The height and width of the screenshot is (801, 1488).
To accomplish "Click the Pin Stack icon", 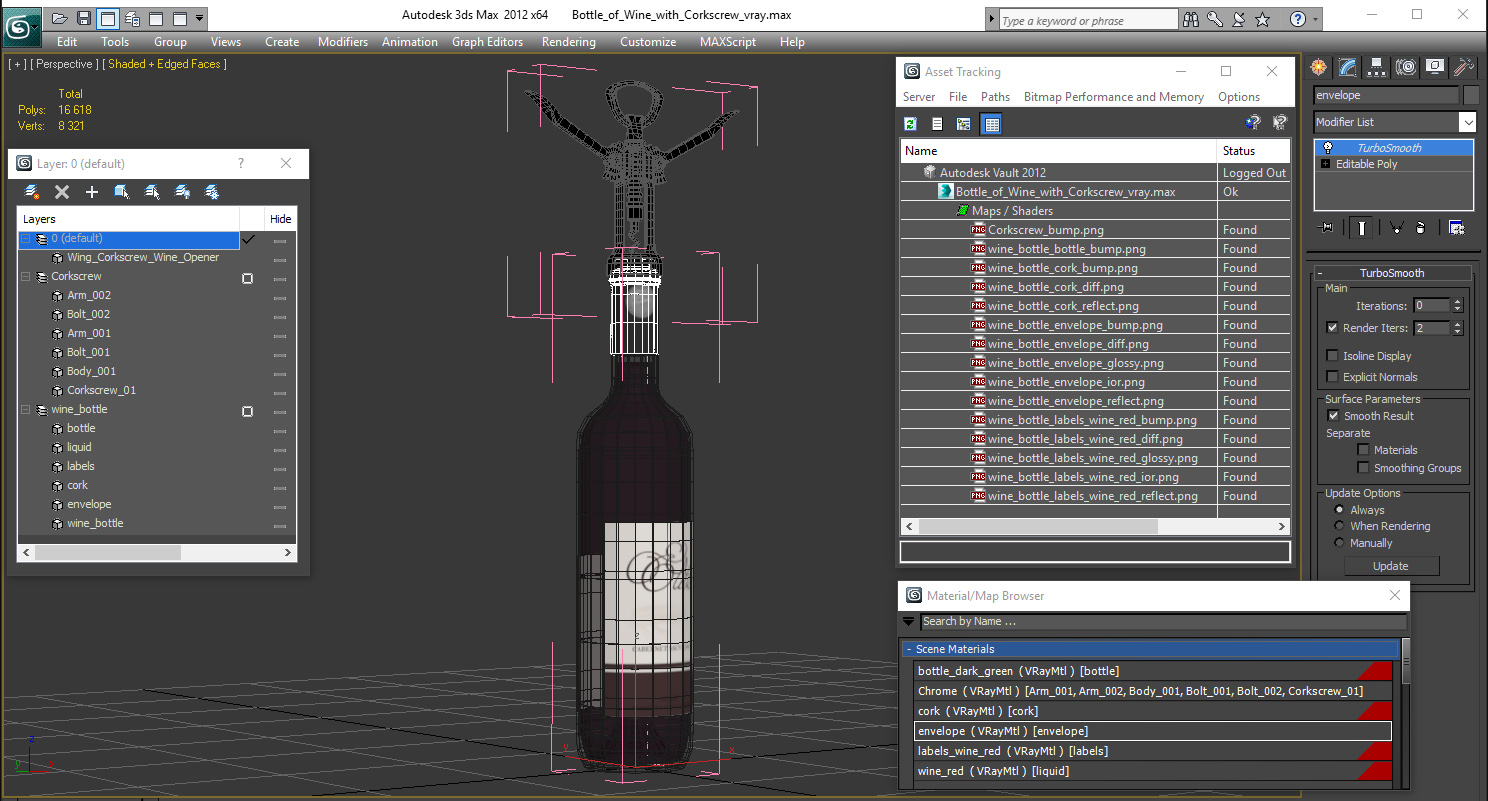I will [x=1327, y=228].
